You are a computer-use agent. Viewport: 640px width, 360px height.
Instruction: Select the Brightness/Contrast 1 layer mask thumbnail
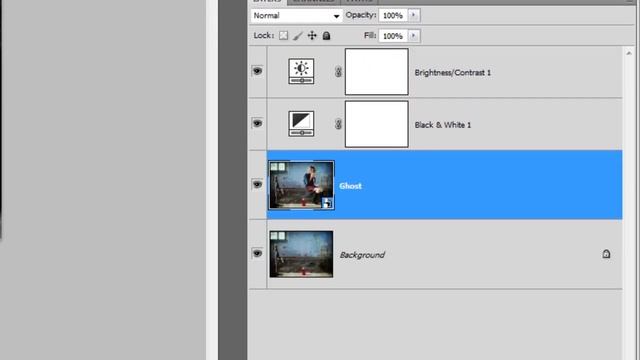(x=377, y=72)
